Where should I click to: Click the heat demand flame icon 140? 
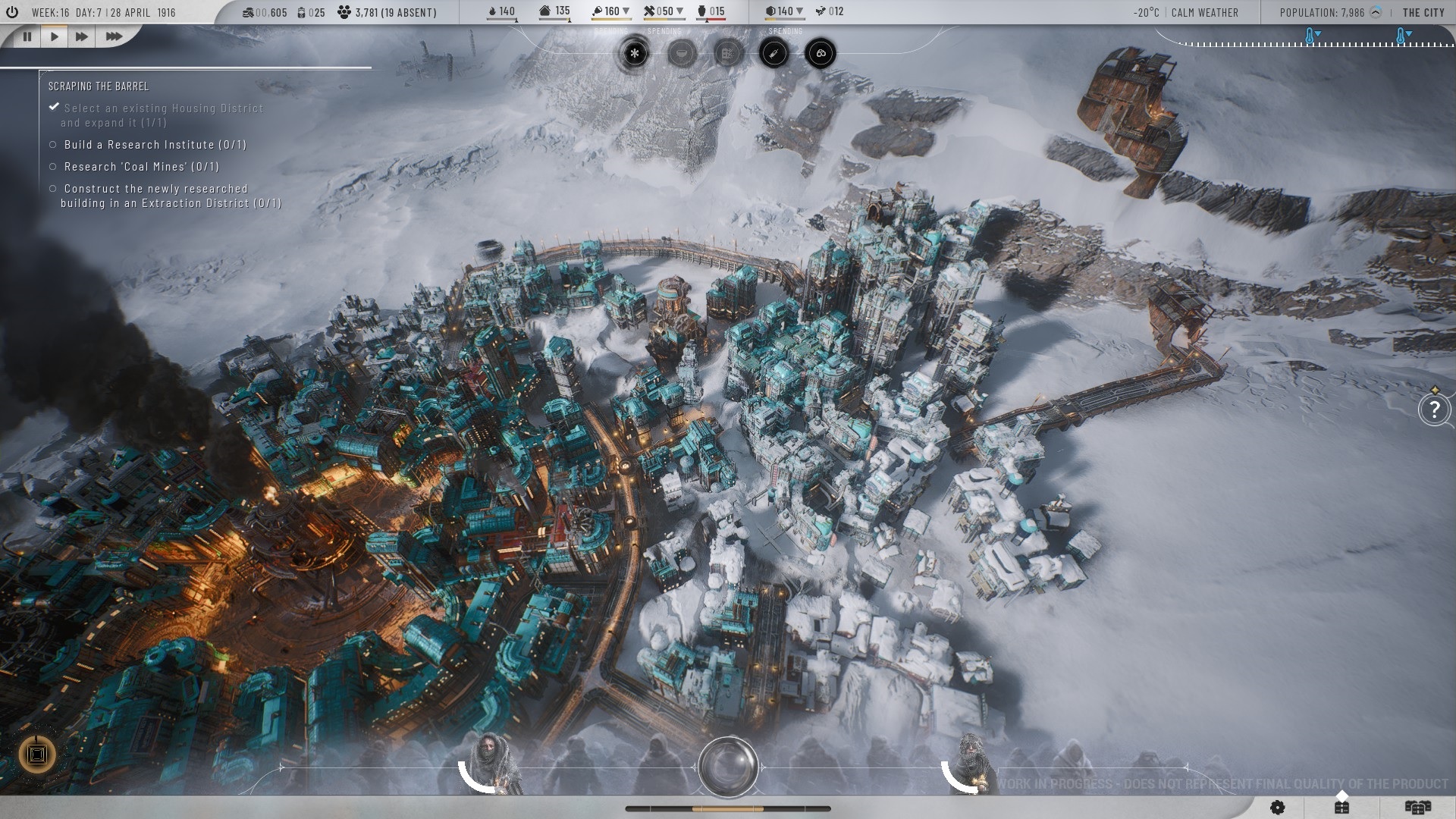click(x=491, y=11)
